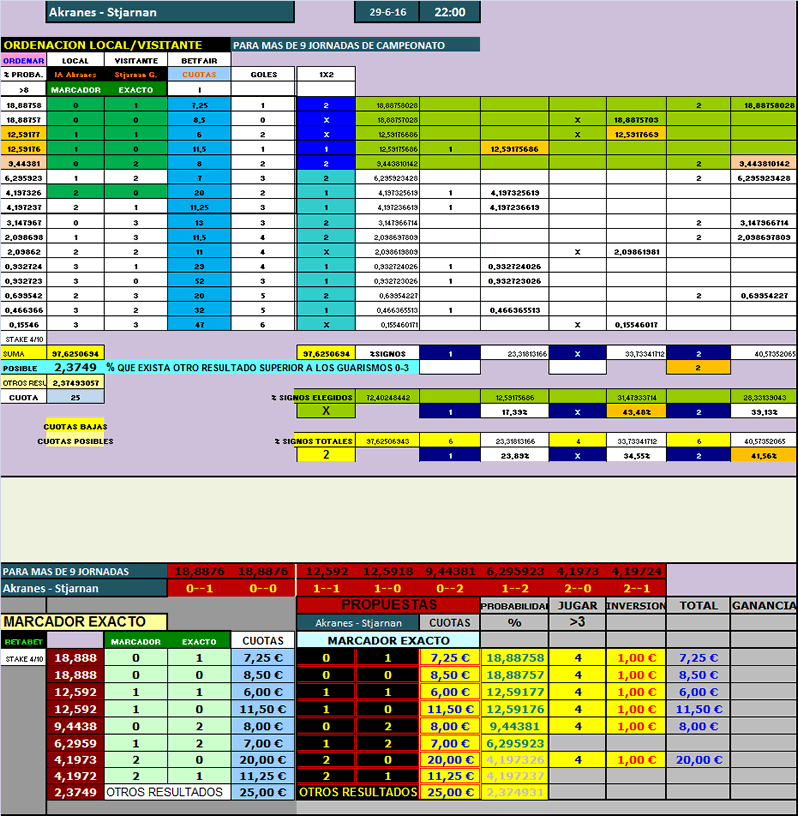This screenshot has width=798, height=816.
Task: Click the 1X2 column header
Action: pyautogui.click(x=326, y=74)
